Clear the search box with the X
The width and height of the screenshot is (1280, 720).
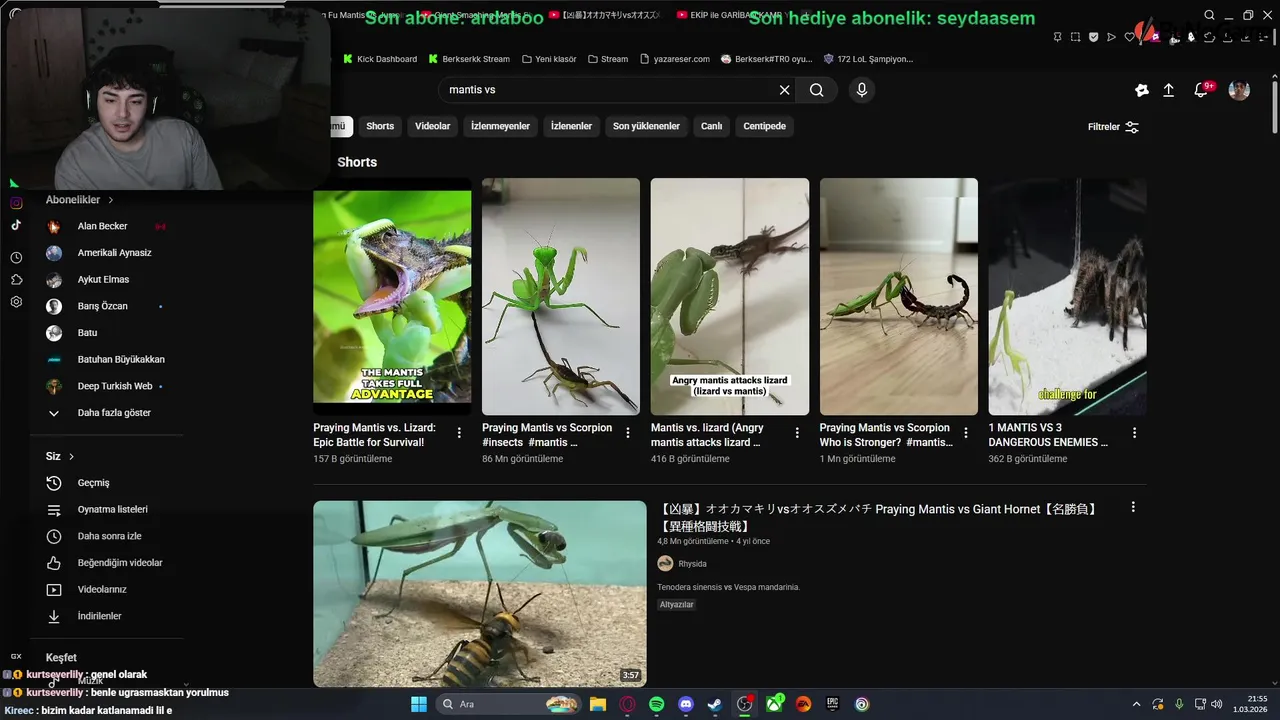pyautogui.click(x=785, y=90)
